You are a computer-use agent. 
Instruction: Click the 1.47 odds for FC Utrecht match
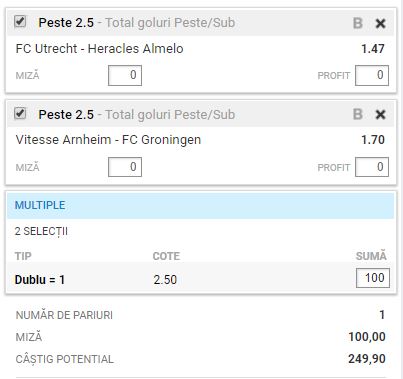373,49
